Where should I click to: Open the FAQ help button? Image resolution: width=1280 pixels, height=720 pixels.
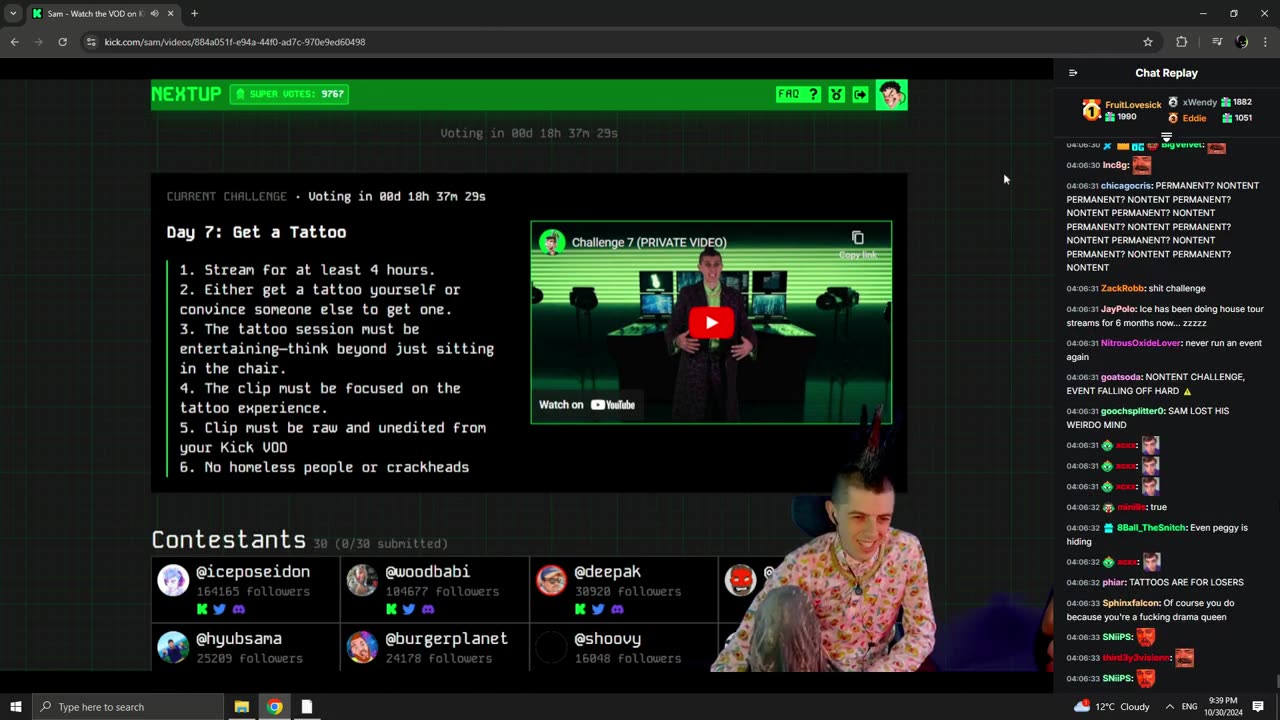pyautogui.click(x=798, y=94)
